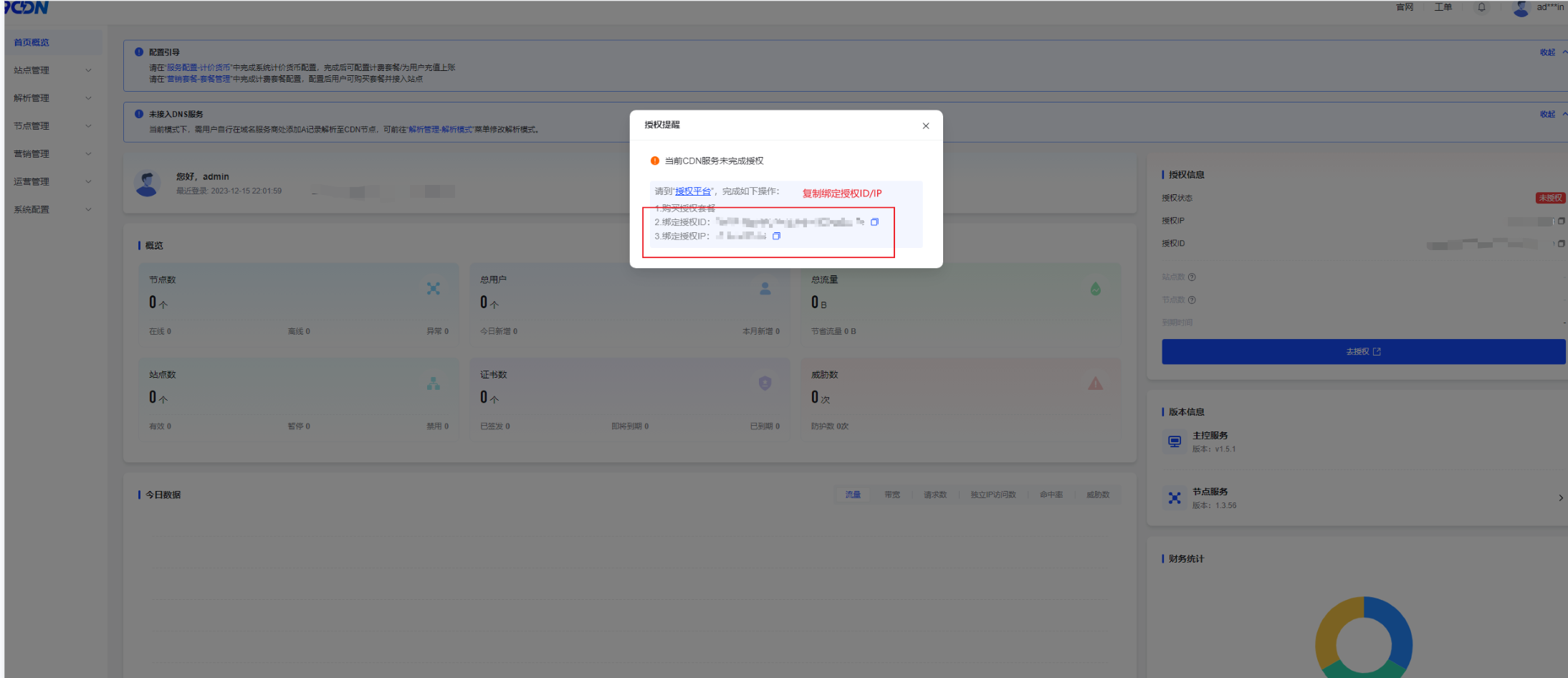This screenshot has width=1568, height=678.
Task: Click help icon next to 站点数
Action: click(1192, 277)
